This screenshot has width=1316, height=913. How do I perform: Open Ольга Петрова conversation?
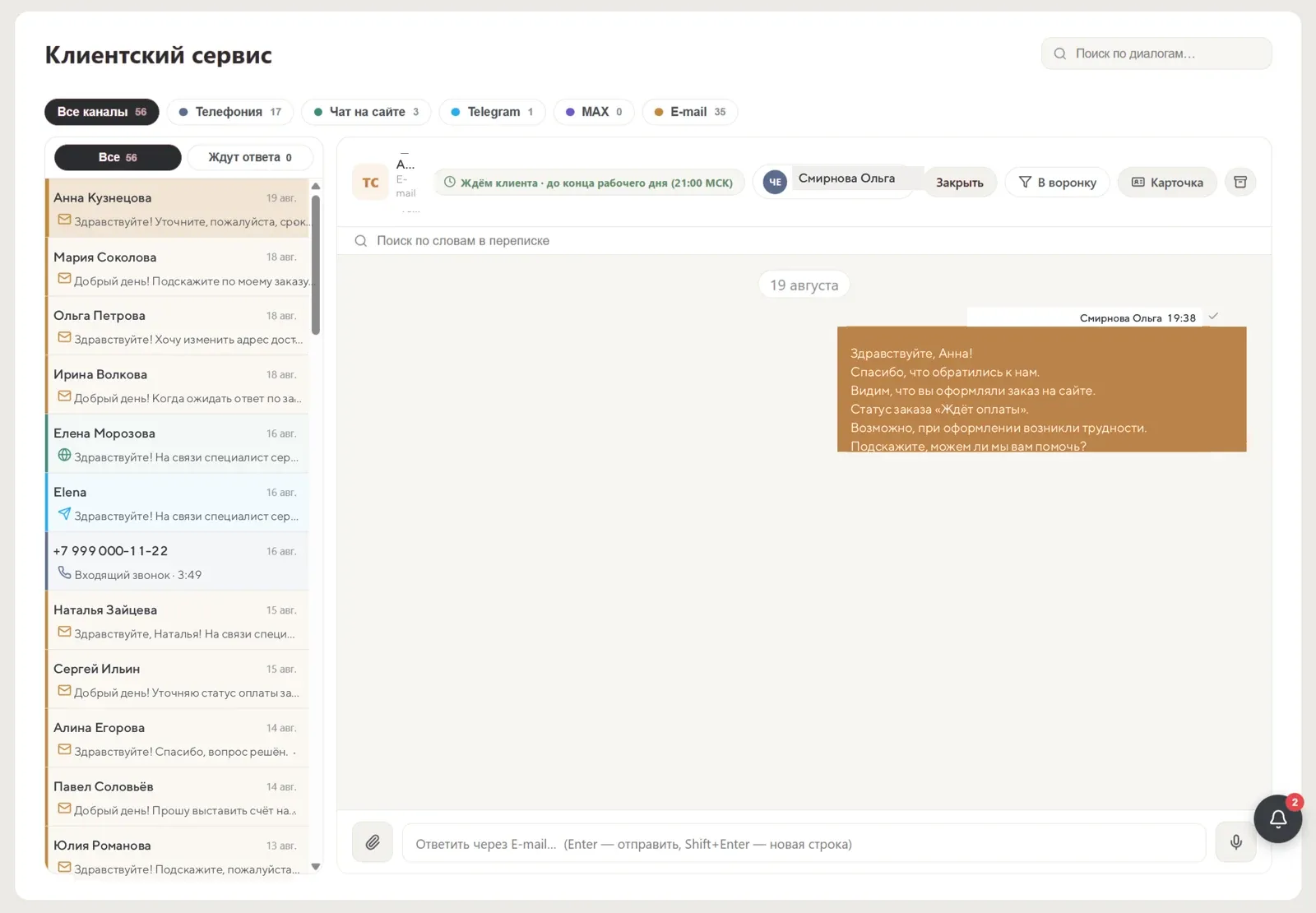click(x=177, y=327)
